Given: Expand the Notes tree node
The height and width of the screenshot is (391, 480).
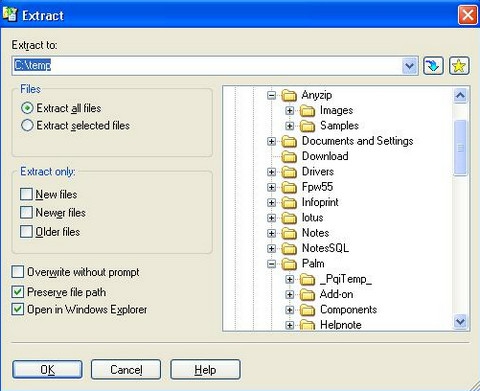Looking at the screenshot, I should (x=272, y=233).
